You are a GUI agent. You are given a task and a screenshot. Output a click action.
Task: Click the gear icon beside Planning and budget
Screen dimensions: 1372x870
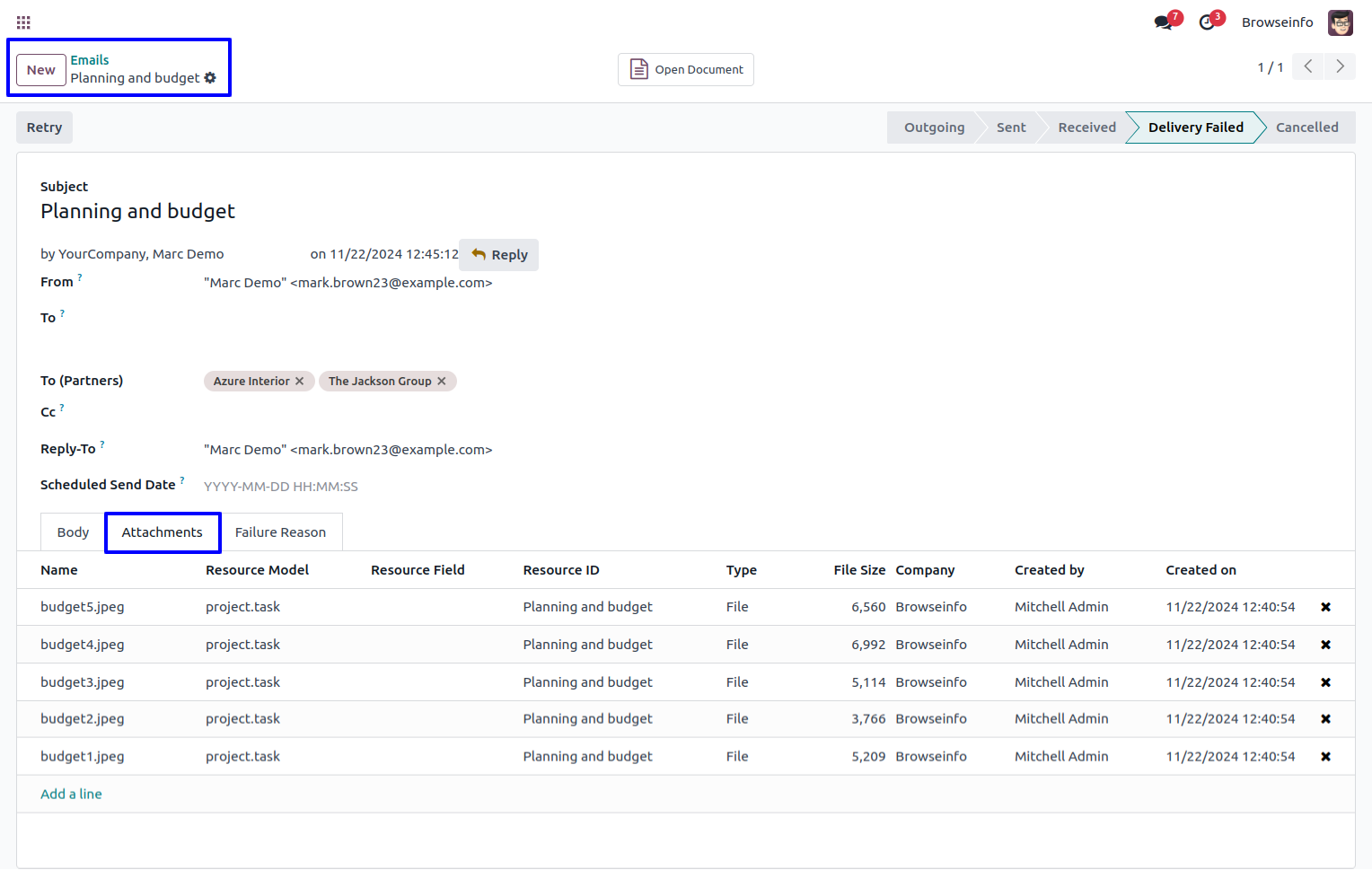pyautogui.click(x=210, y=78)
